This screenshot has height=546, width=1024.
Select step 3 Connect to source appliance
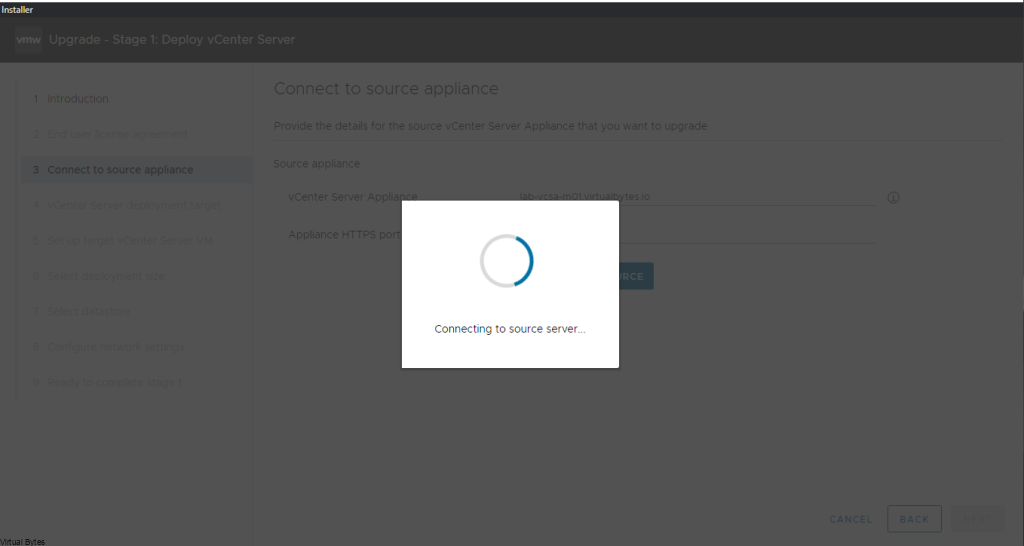tap(136, 169)
